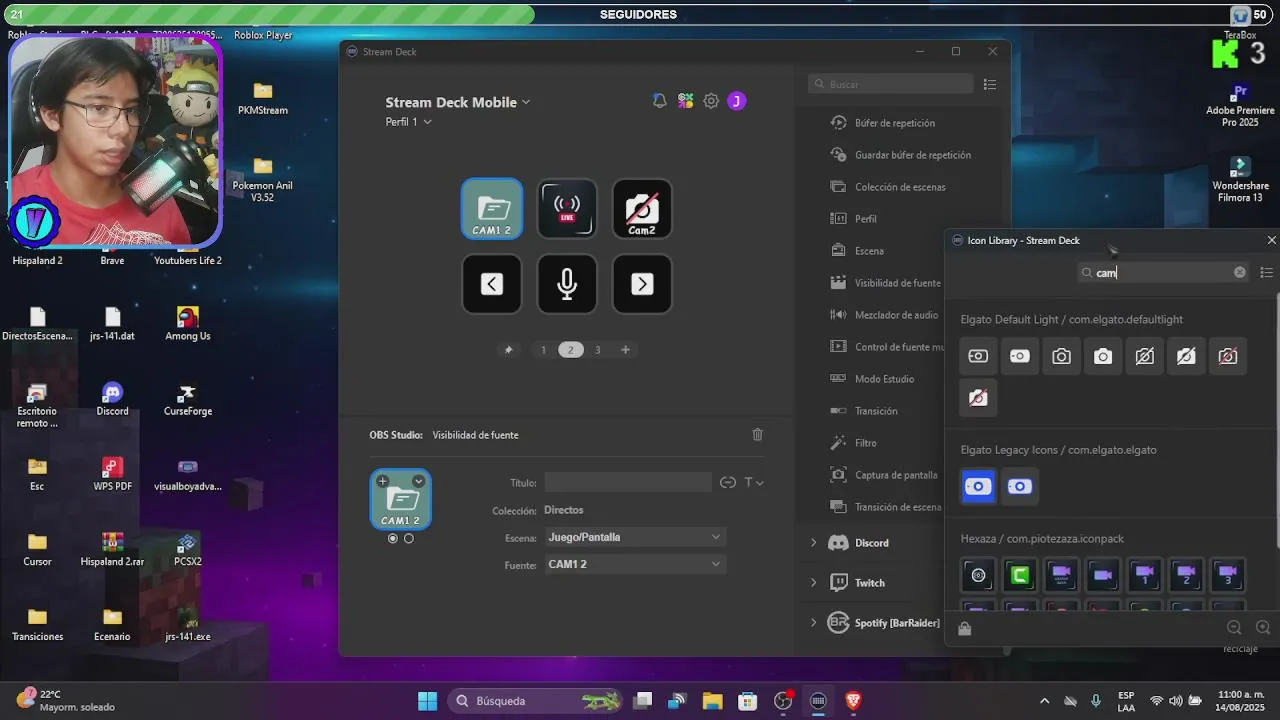Pick filled camera icon with red slash in second row
1280x720 pixels.
coord(978,398)
